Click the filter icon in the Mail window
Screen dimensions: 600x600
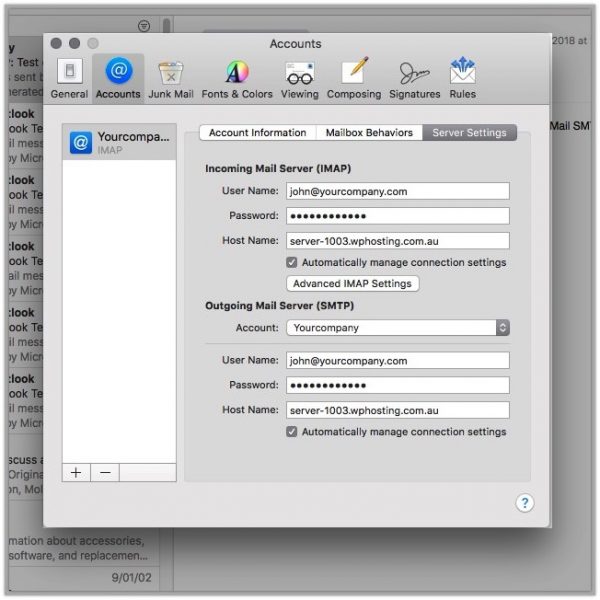click(144, 26)
